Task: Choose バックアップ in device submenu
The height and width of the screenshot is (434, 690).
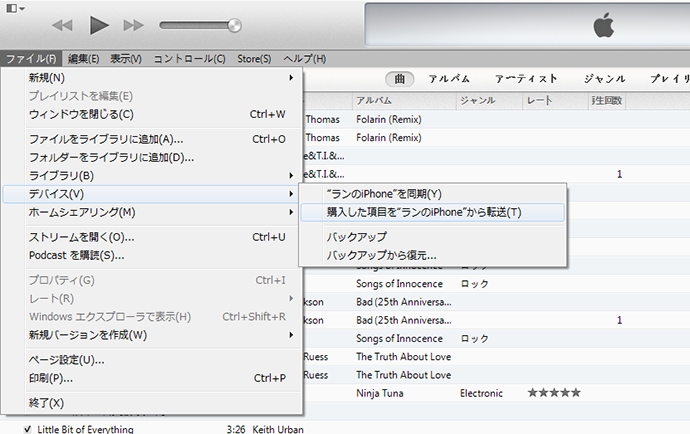Action: (433, 237)
